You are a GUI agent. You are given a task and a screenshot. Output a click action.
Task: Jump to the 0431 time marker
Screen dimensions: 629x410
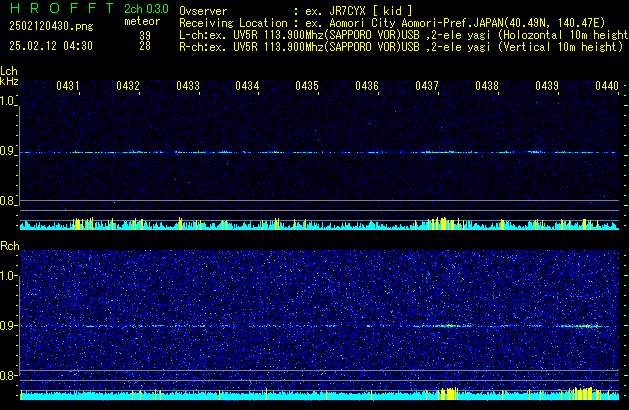(68, 86)
